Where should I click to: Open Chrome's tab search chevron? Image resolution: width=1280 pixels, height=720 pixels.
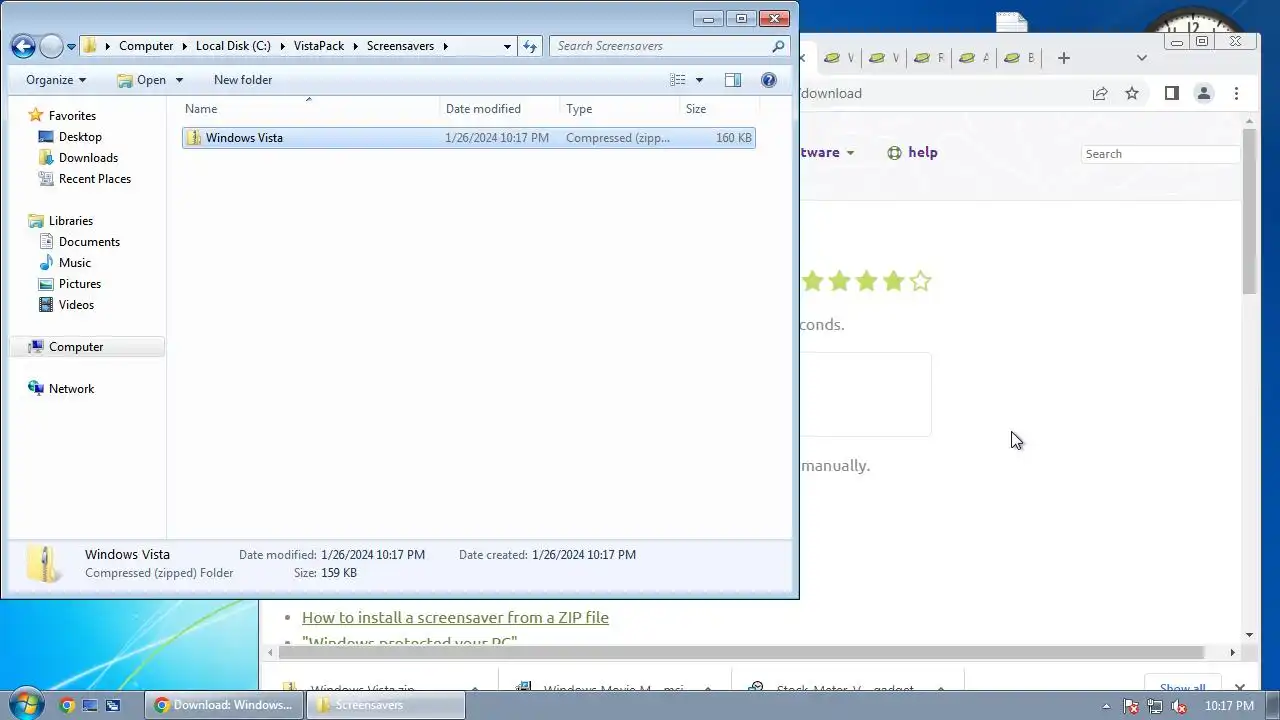(x=1142, y=58)
